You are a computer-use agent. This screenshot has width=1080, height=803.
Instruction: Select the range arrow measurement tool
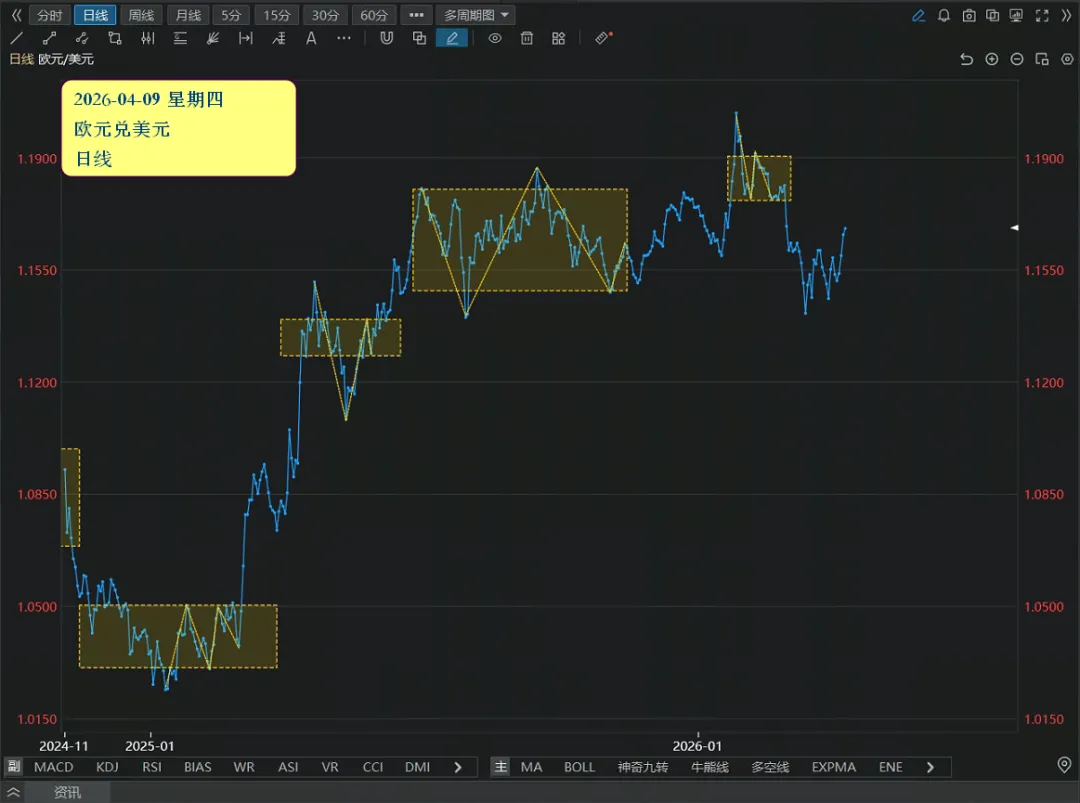(246, 39)
